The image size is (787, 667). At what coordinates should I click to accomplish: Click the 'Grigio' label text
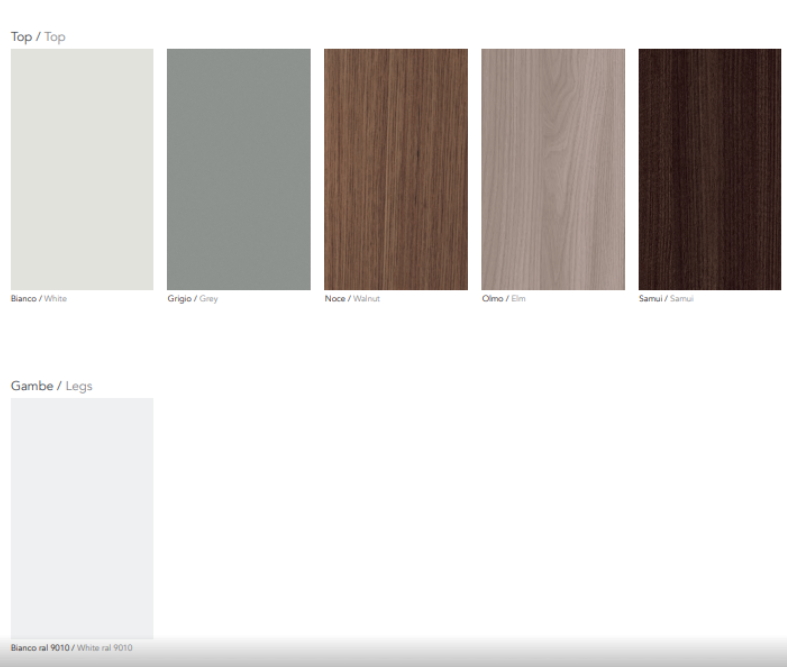pos(179,299)
